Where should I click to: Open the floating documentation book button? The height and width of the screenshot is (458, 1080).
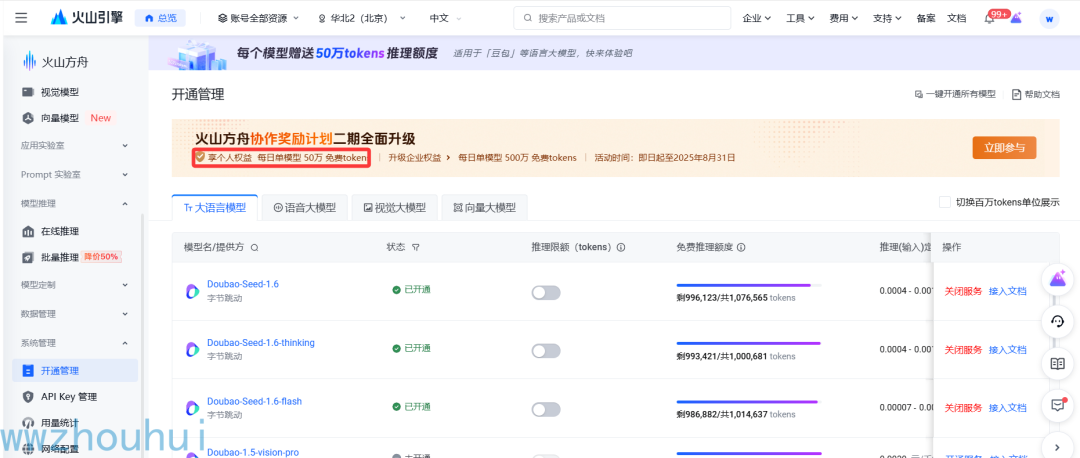(1058, 364)
